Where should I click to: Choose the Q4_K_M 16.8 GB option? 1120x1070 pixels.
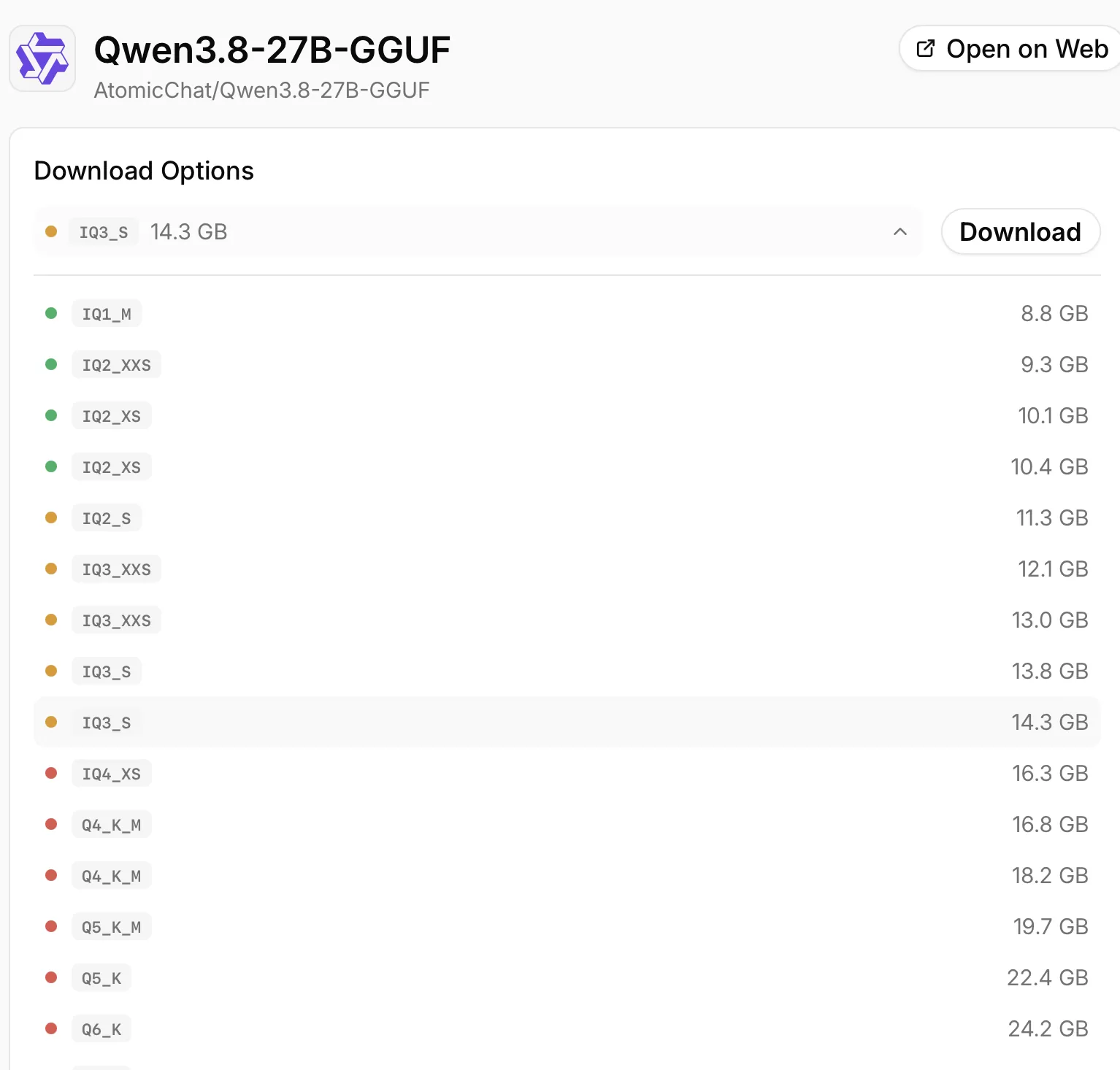567,824
